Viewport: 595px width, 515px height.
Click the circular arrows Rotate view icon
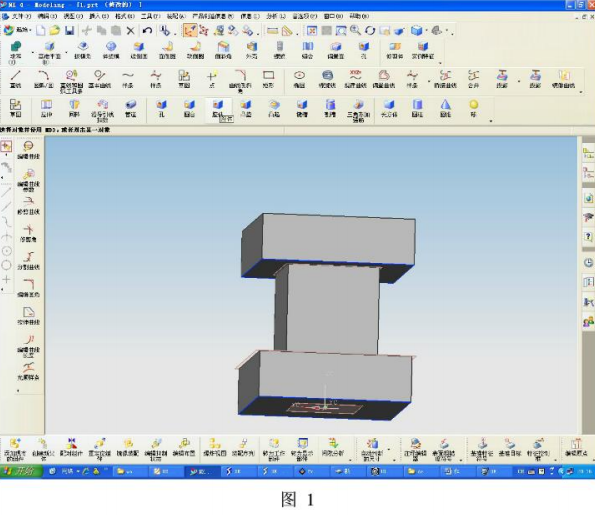(x=370, y=31)
